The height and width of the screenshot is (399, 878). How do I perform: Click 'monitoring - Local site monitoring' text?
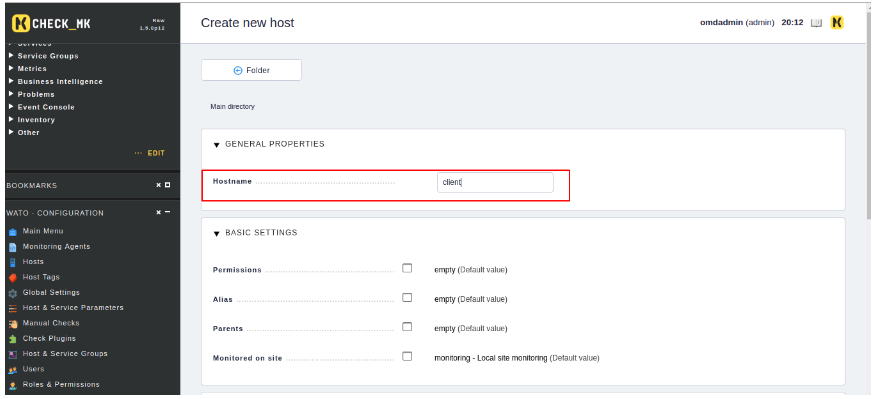tap(491, 358)
